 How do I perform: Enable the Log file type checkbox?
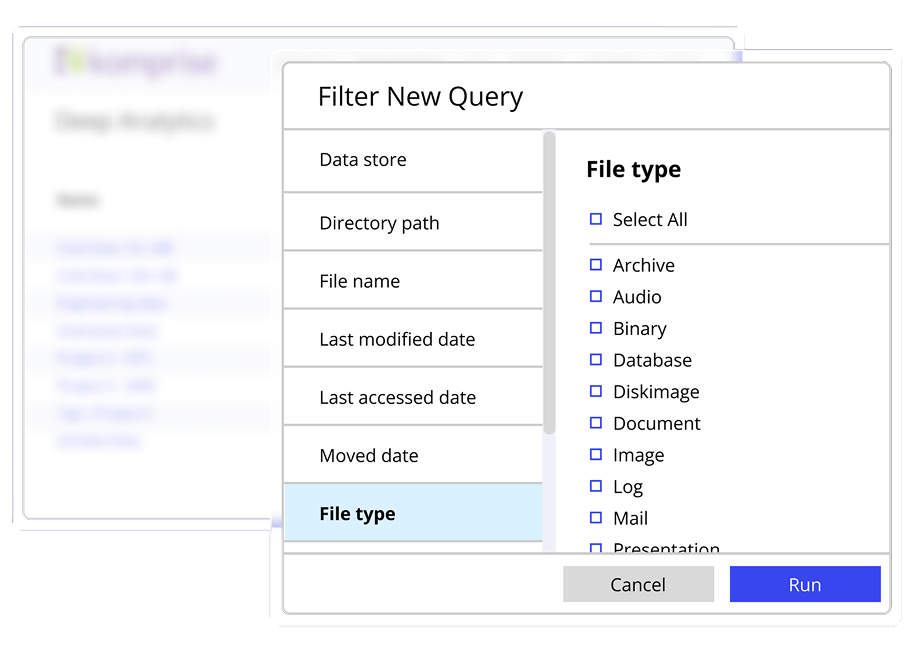[596, 486]
